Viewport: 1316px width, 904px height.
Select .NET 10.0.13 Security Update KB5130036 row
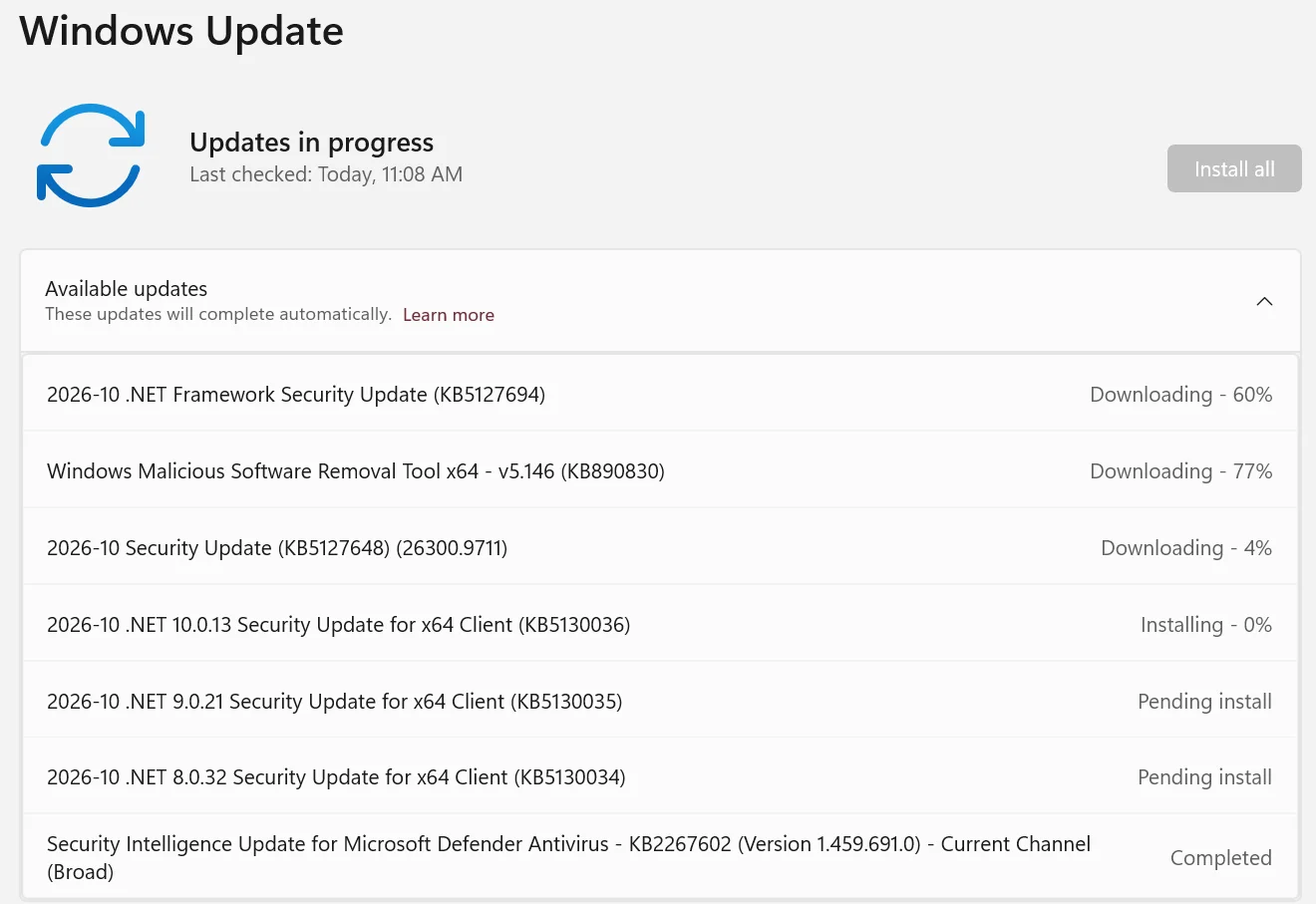tap(660, 624)
